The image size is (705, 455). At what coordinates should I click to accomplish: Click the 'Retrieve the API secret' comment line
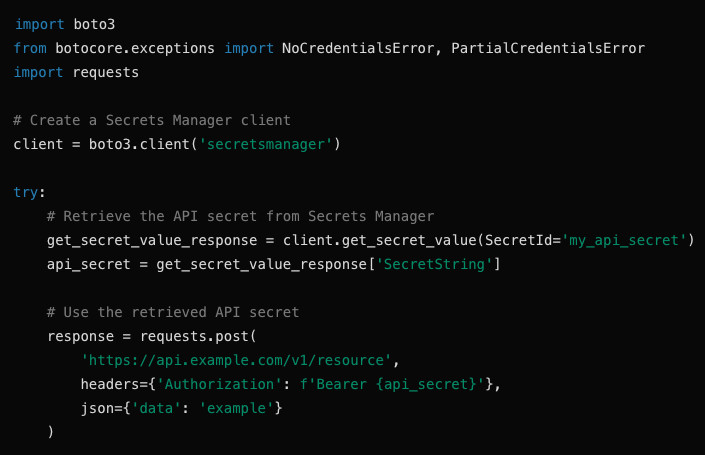[x=240, y=216]
